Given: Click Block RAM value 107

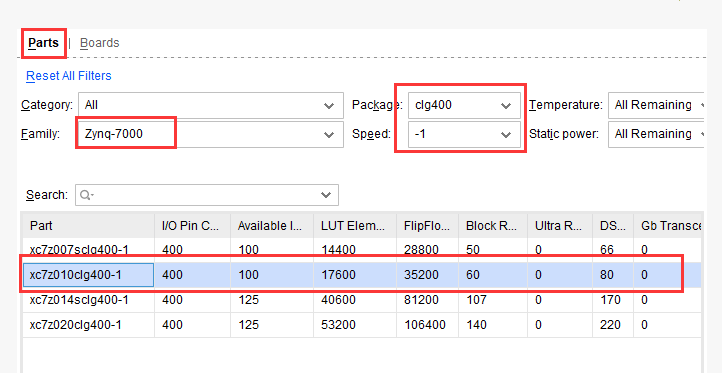Looking at the screenshot, I should point(476,300).
